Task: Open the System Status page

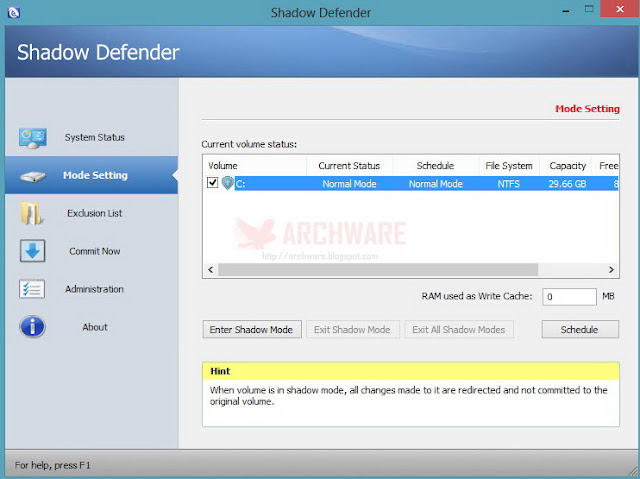Action: [x=91, y=137]
